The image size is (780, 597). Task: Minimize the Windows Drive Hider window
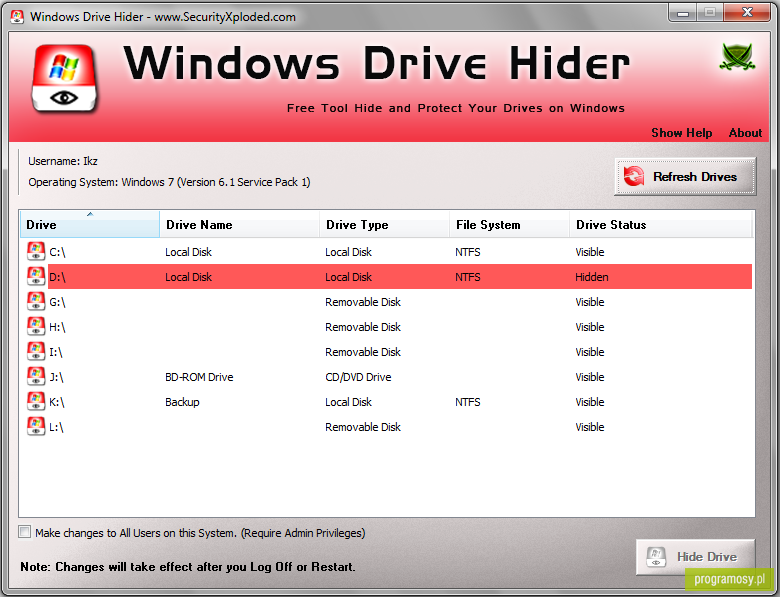[682, 13]
